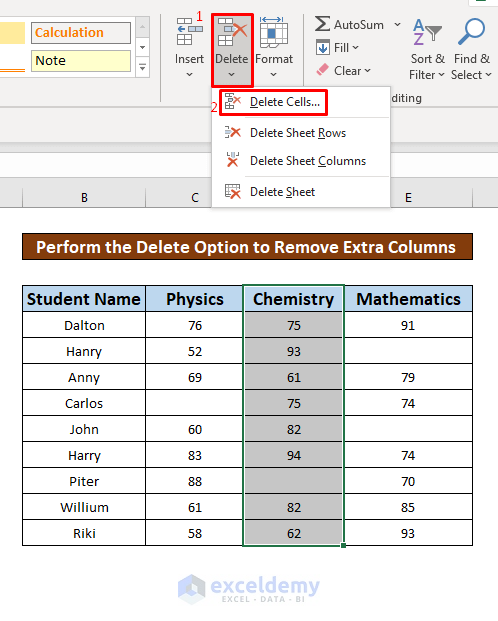Open the AutoSum options arrow
Image resolution: width=498 pixels, height=621 pixels.
click(397, 25)
